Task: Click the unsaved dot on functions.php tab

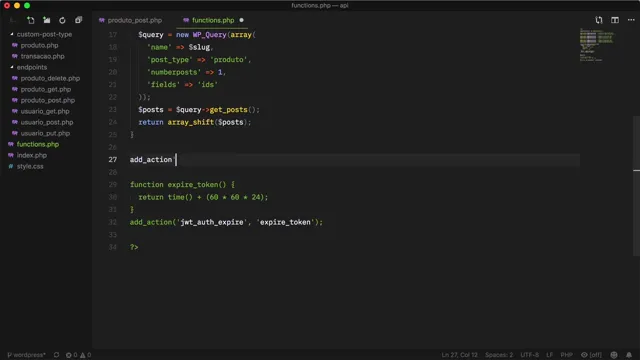Action: (241, 20)
